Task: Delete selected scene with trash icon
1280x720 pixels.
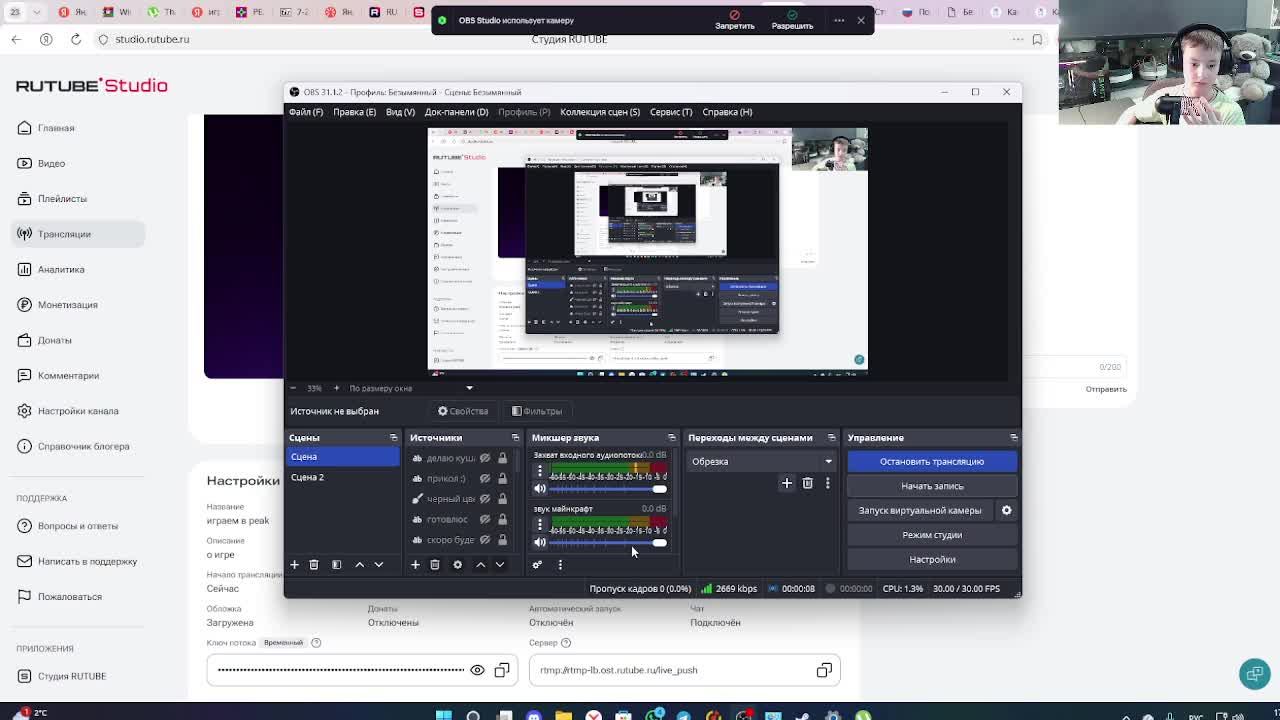Action: (313, 565)
